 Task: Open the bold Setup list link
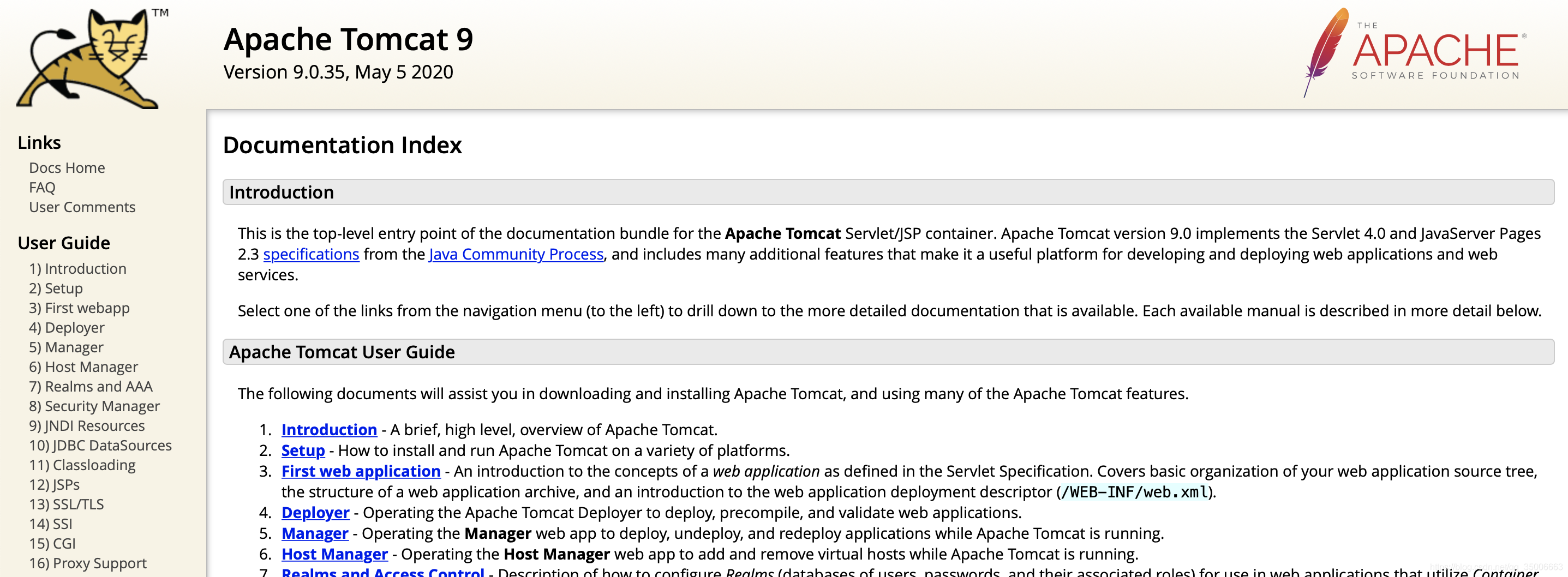point(303,450)
